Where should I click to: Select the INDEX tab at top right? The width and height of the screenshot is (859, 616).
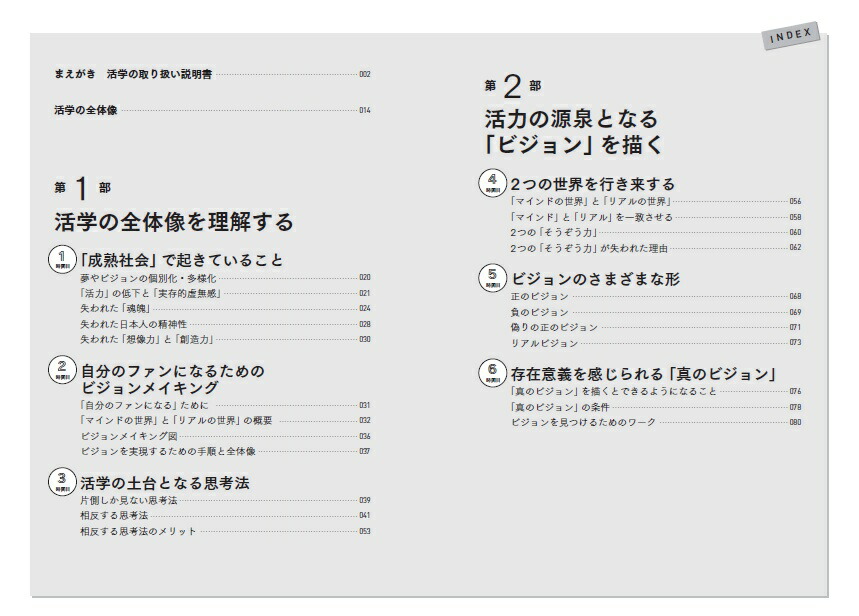[x=791, y=37]
